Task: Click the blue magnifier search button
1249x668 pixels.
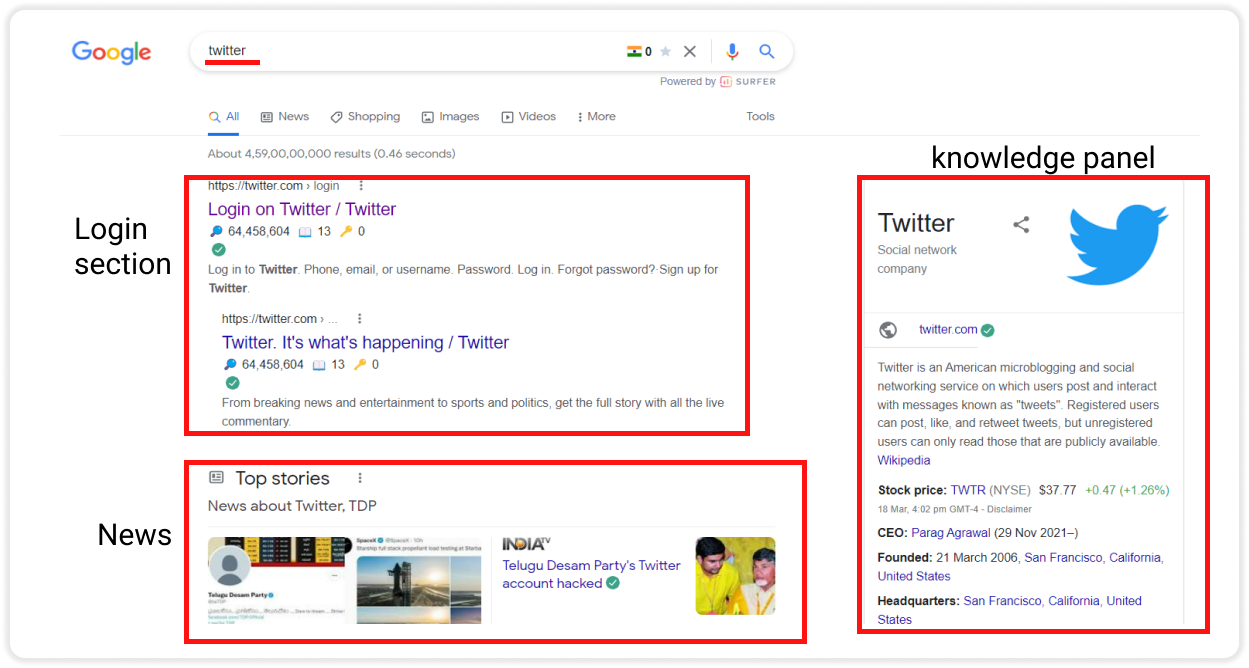Action: pyautogui.click(x=767, y=51)
